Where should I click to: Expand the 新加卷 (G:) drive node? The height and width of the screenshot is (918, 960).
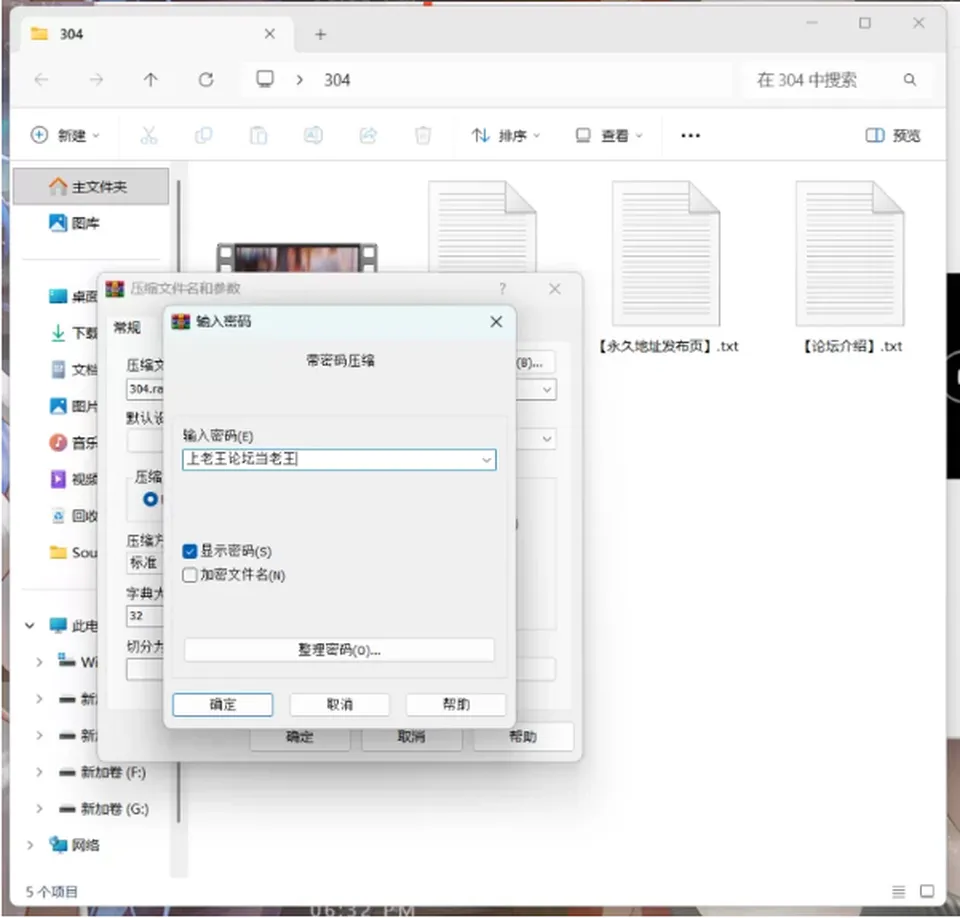coord(39,809)
